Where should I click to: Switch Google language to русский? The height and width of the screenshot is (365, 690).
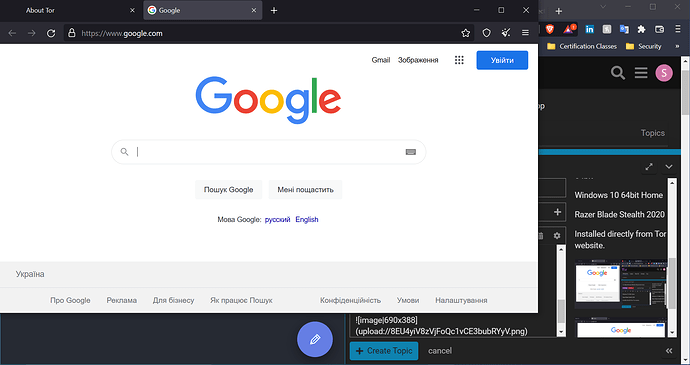point(277,219)
